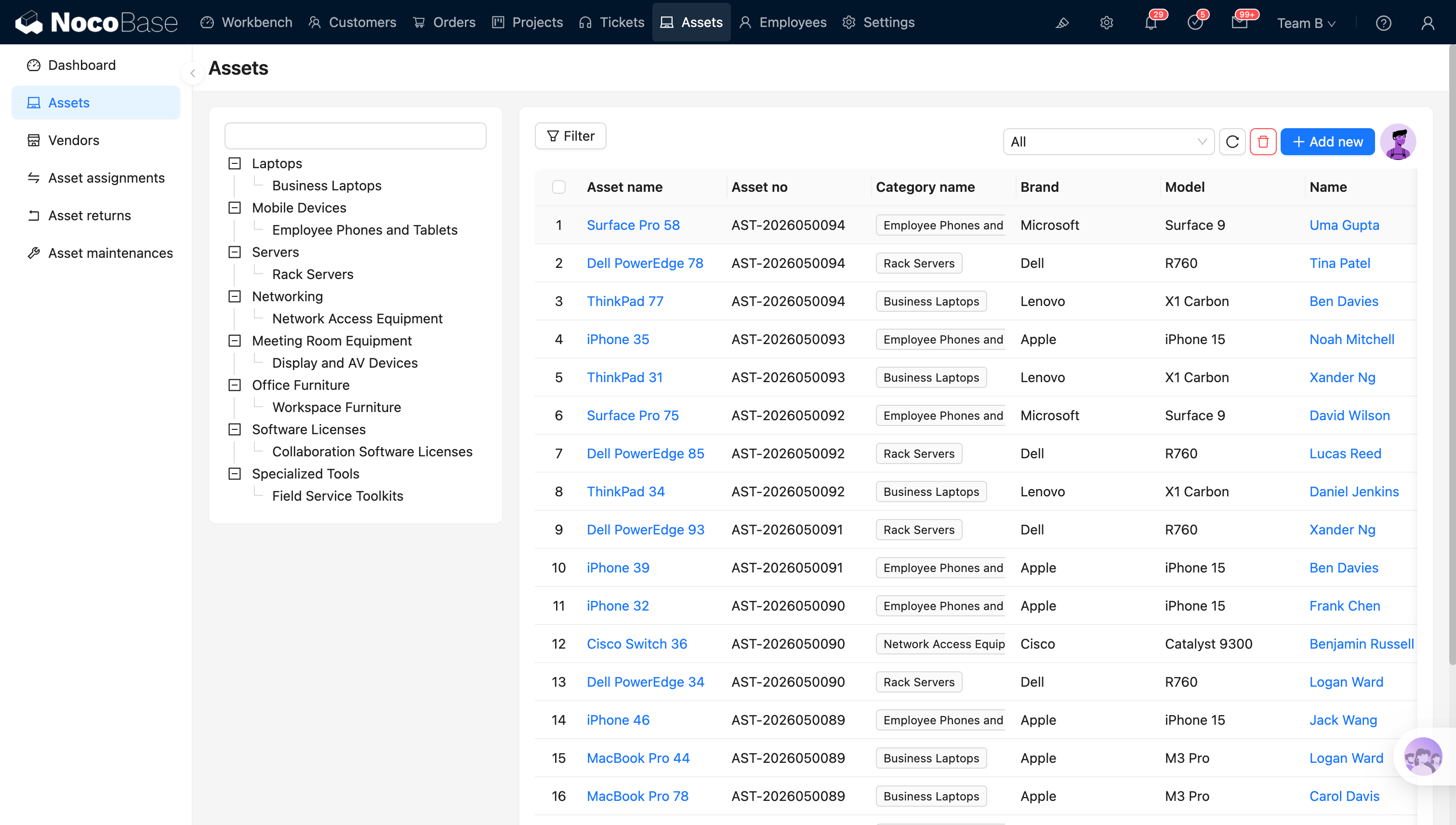Open the All status dropdown
1456x825 pixels.
pyautogui.click(x=1108, y=142)
